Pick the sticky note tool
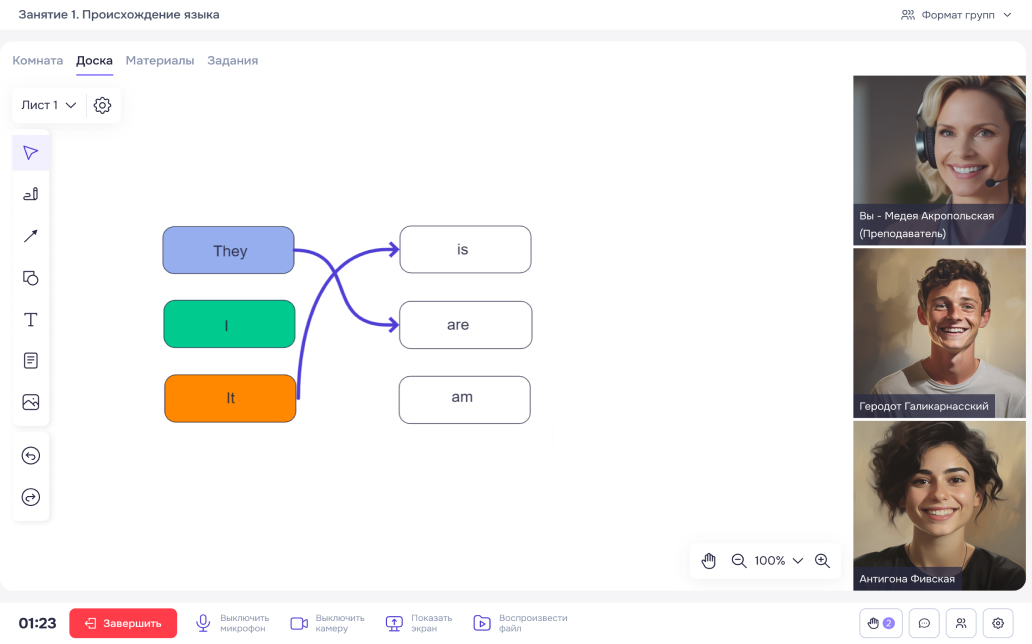This screenshot has width=1032, height=644. [x=31, y=361]
